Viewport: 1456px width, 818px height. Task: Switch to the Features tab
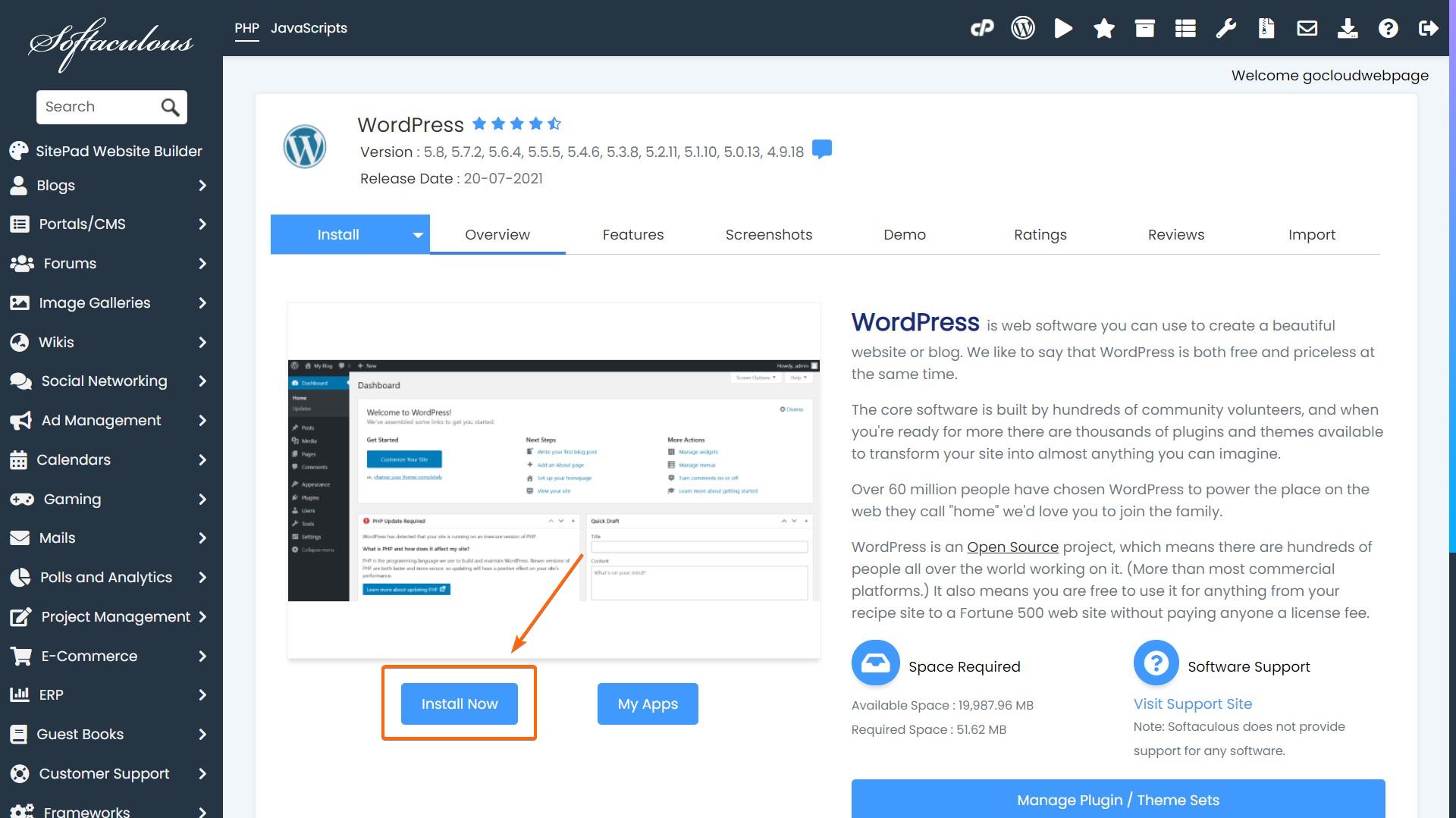pyautogui.click(x=633, y=234)
